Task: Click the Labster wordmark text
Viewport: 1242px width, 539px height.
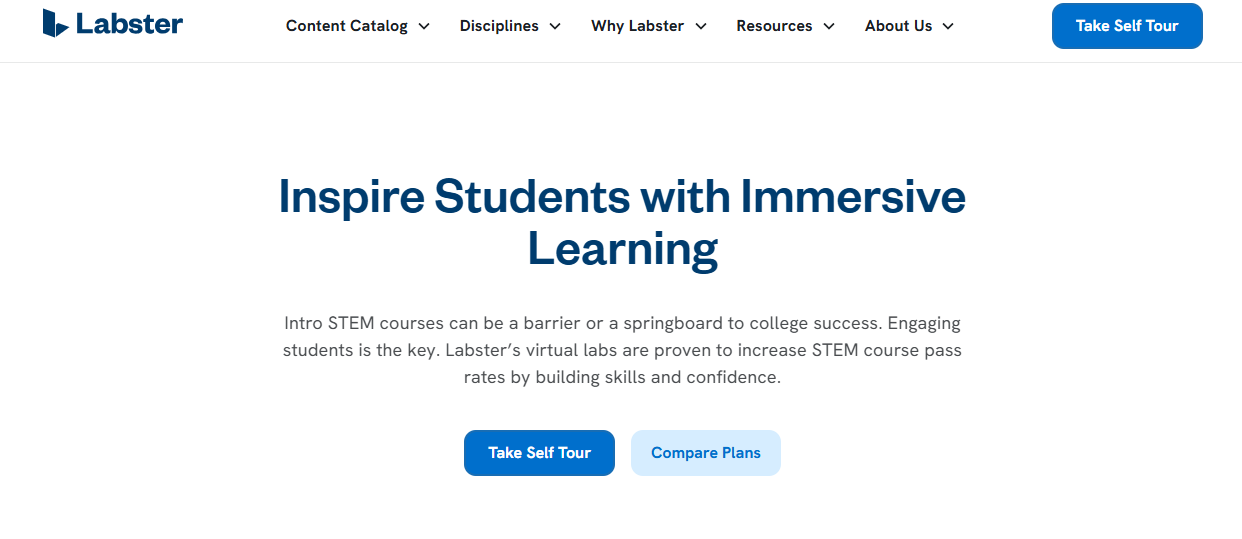Action: tap(129, 24)
